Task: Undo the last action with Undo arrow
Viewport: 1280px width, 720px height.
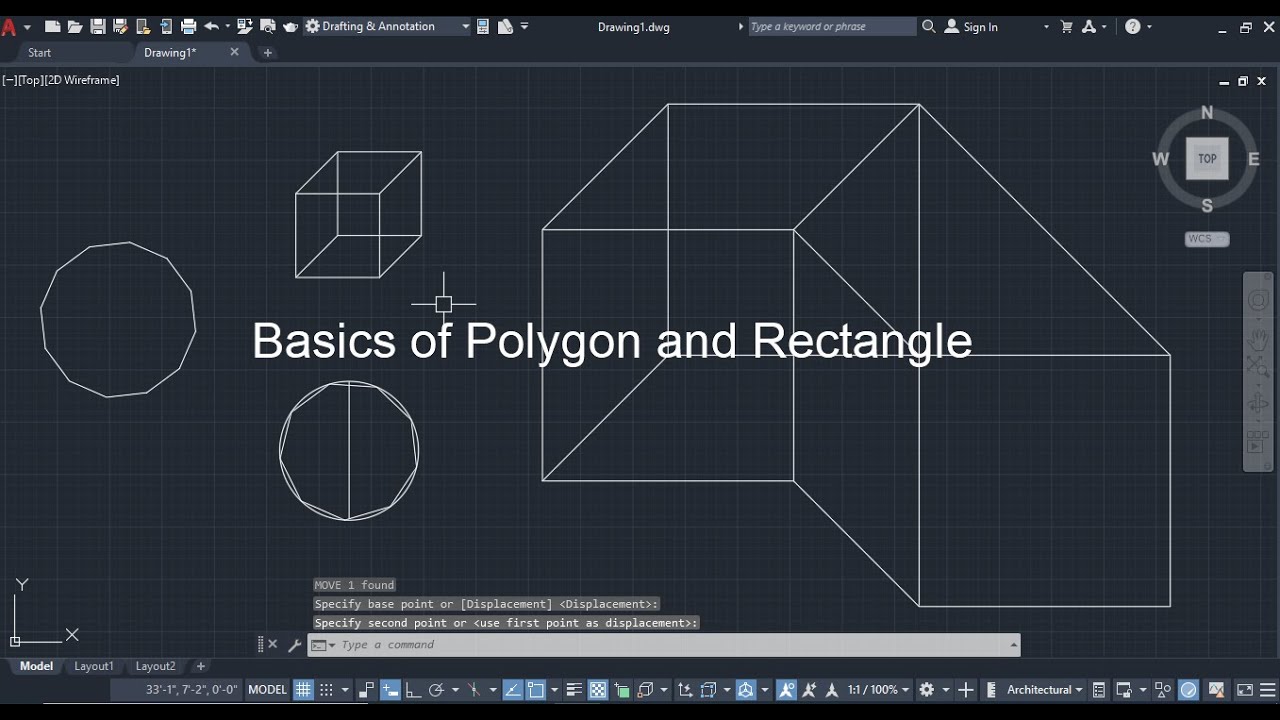Action: [x=211, y=27]
